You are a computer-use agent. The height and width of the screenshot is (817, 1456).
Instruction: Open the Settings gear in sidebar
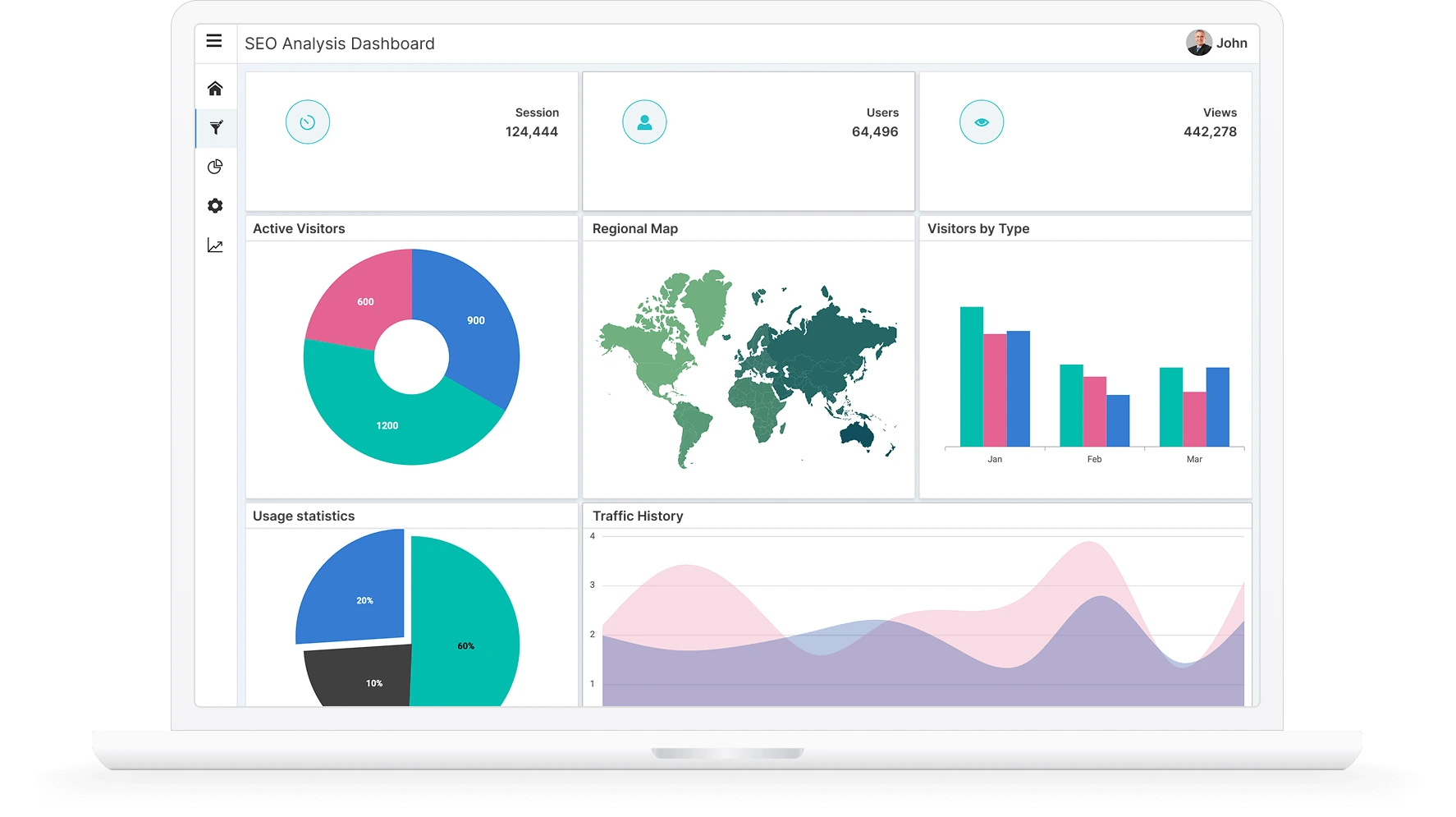215,206
